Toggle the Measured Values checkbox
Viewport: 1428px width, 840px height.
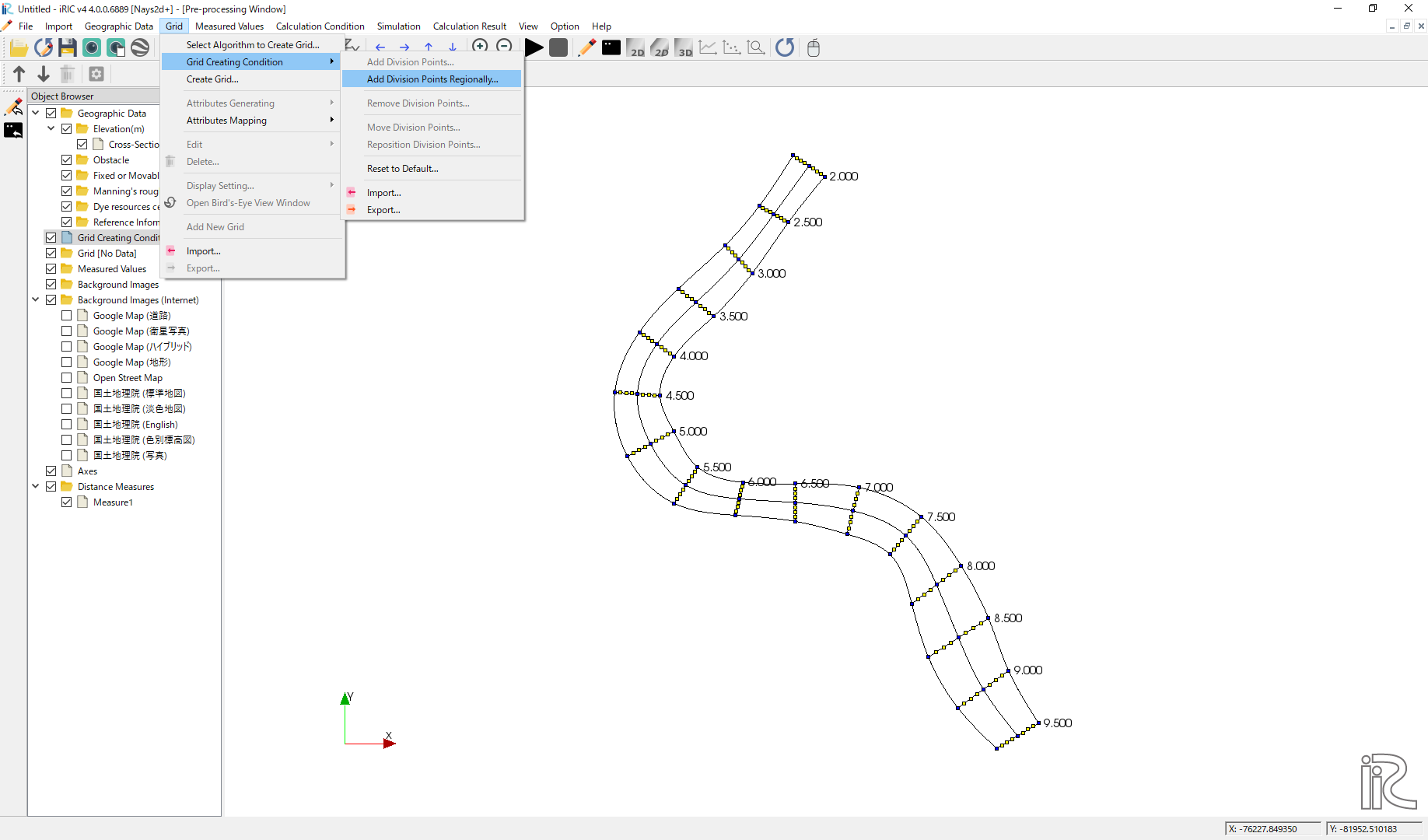pyautogui.click(x=51, y=269)
